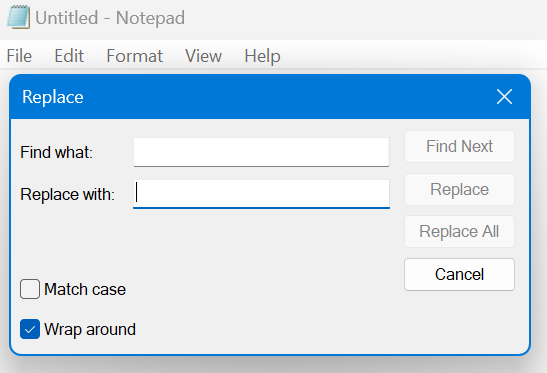Click the Find what text field
The width and height of the screenshot is (547, 373).
click(x=261, y=152)
